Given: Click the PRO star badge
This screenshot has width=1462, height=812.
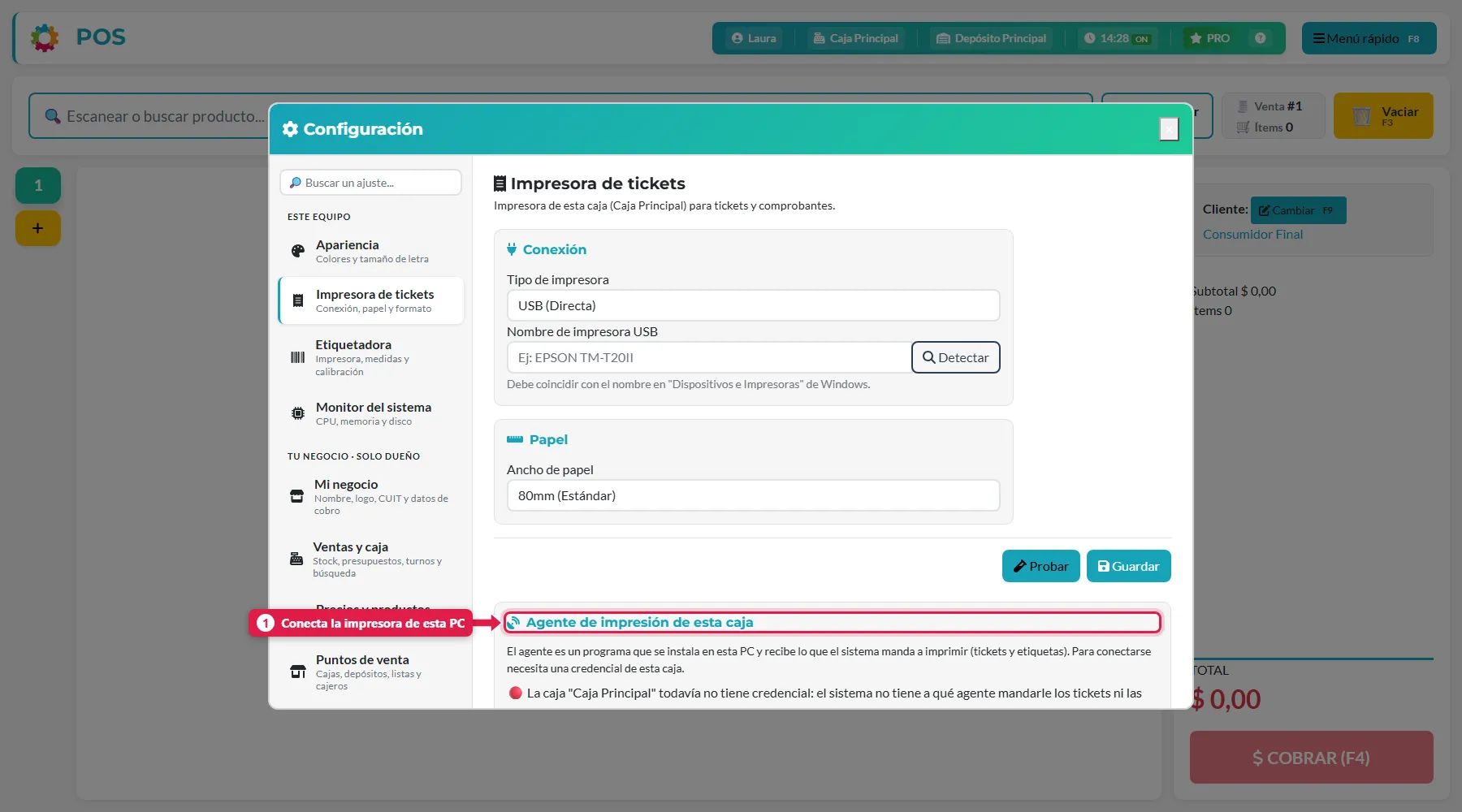Looking at the screenshot, I should click(x=1209, y=38).
